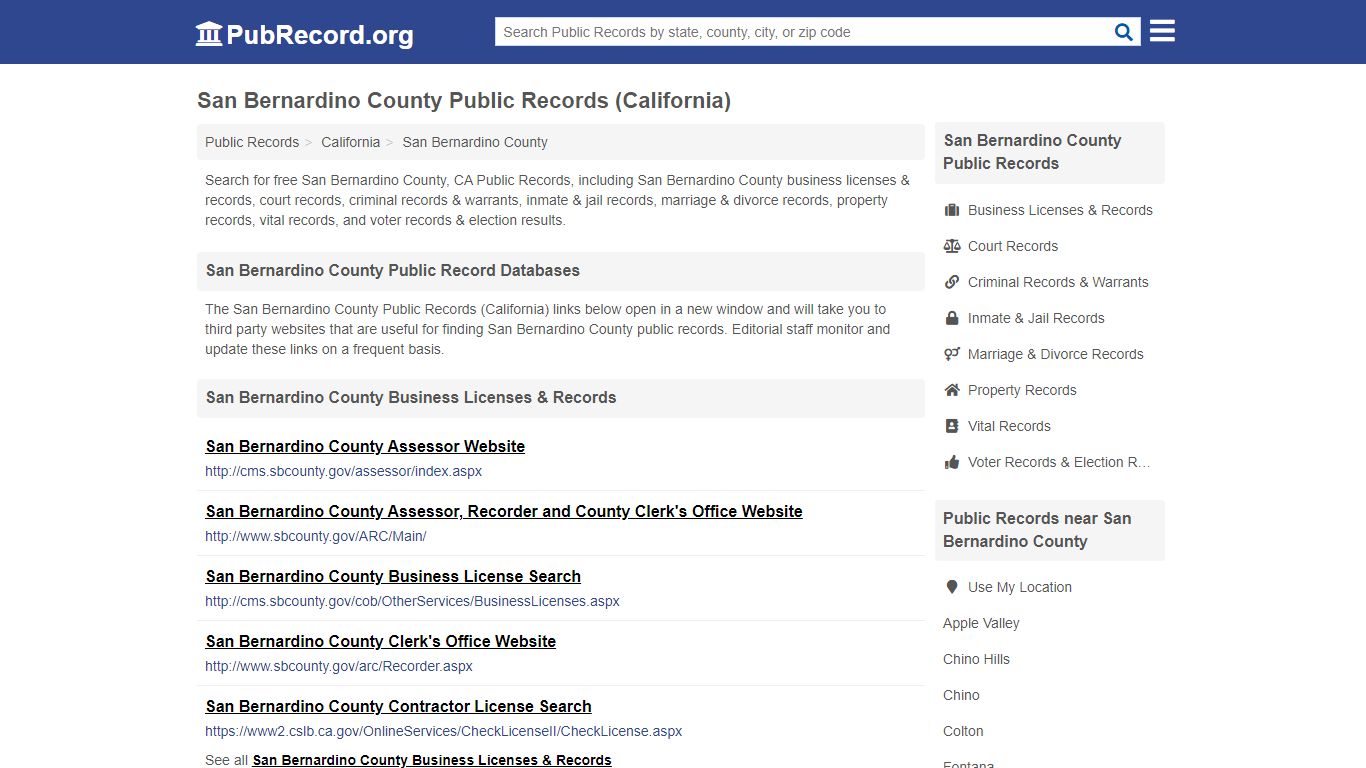Screen dimensions: 1366x768
Task: Click the Business Licenses briefcase icon
Action: [x=952, y=210]
